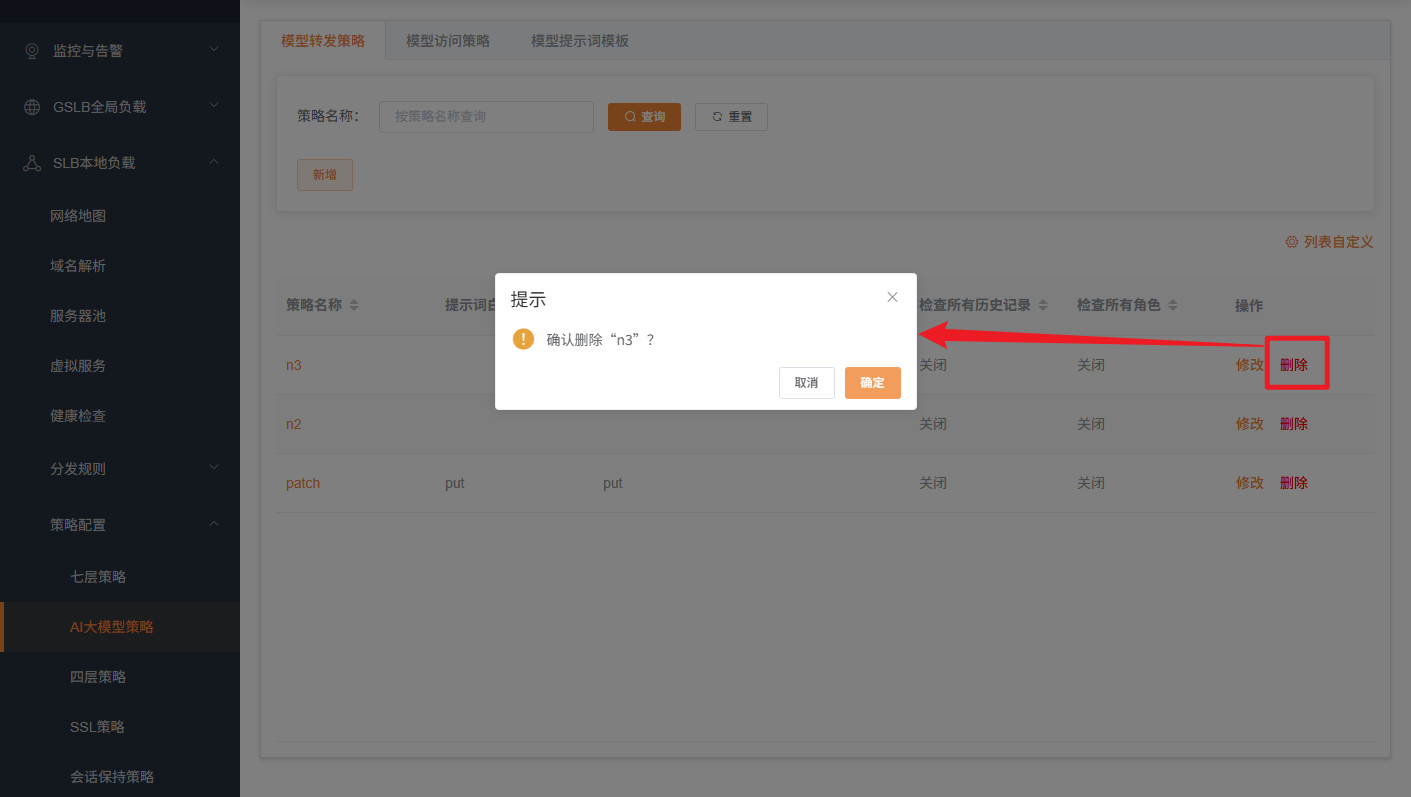Open the 模型提示词模板 tab
The height and width of the screenshot is (797, 1411).
click(579, 41)
